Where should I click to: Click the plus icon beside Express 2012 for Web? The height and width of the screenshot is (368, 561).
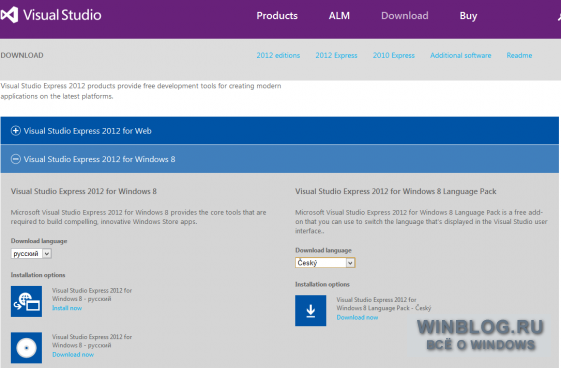(x=16, y=131)
